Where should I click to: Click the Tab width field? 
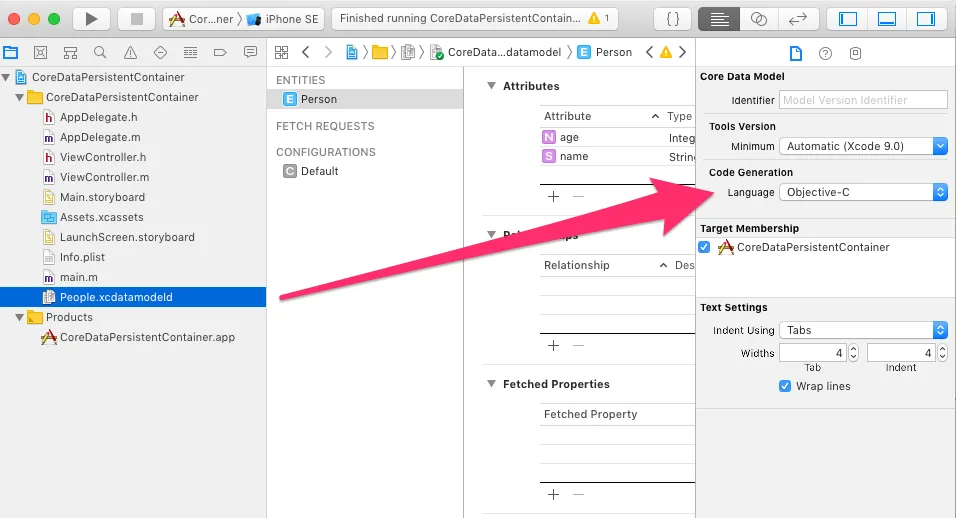[813, 353]
